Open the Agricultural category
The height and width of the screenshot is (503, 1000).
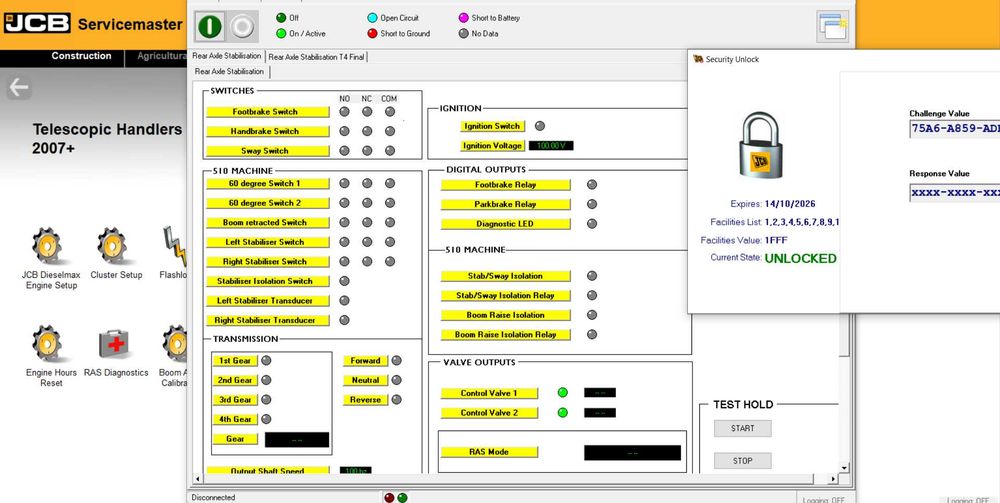(x=162, y=56)
